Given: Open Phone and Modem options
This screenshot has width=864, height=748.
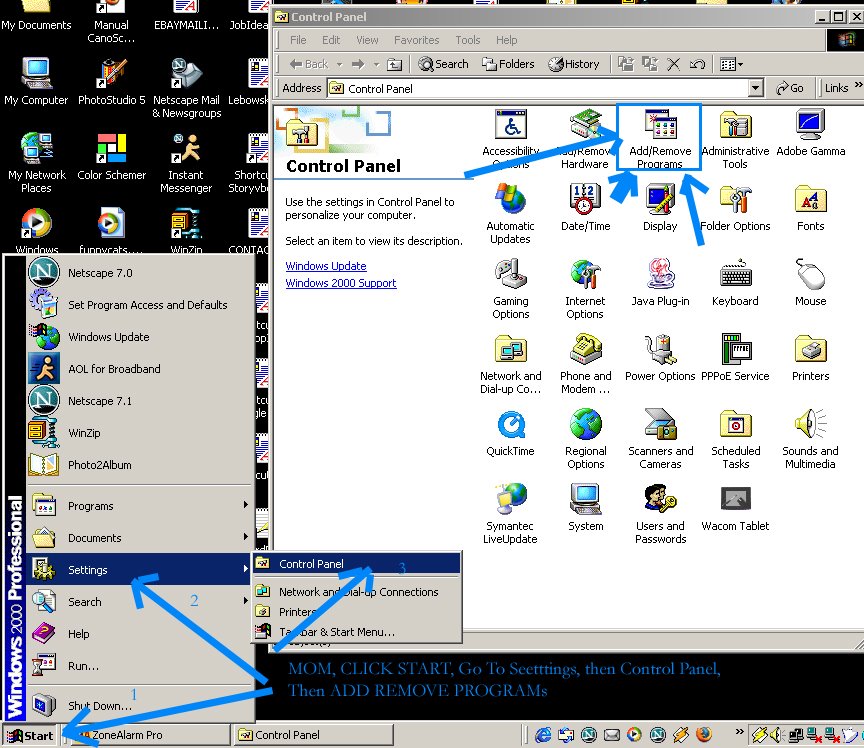Looking at the screenshot, I should coord(585,364).
